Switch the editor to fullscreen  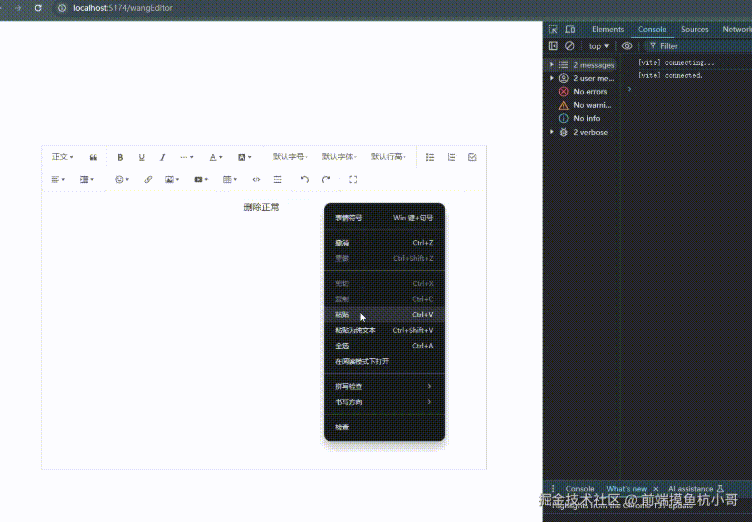tap(353, 179)
